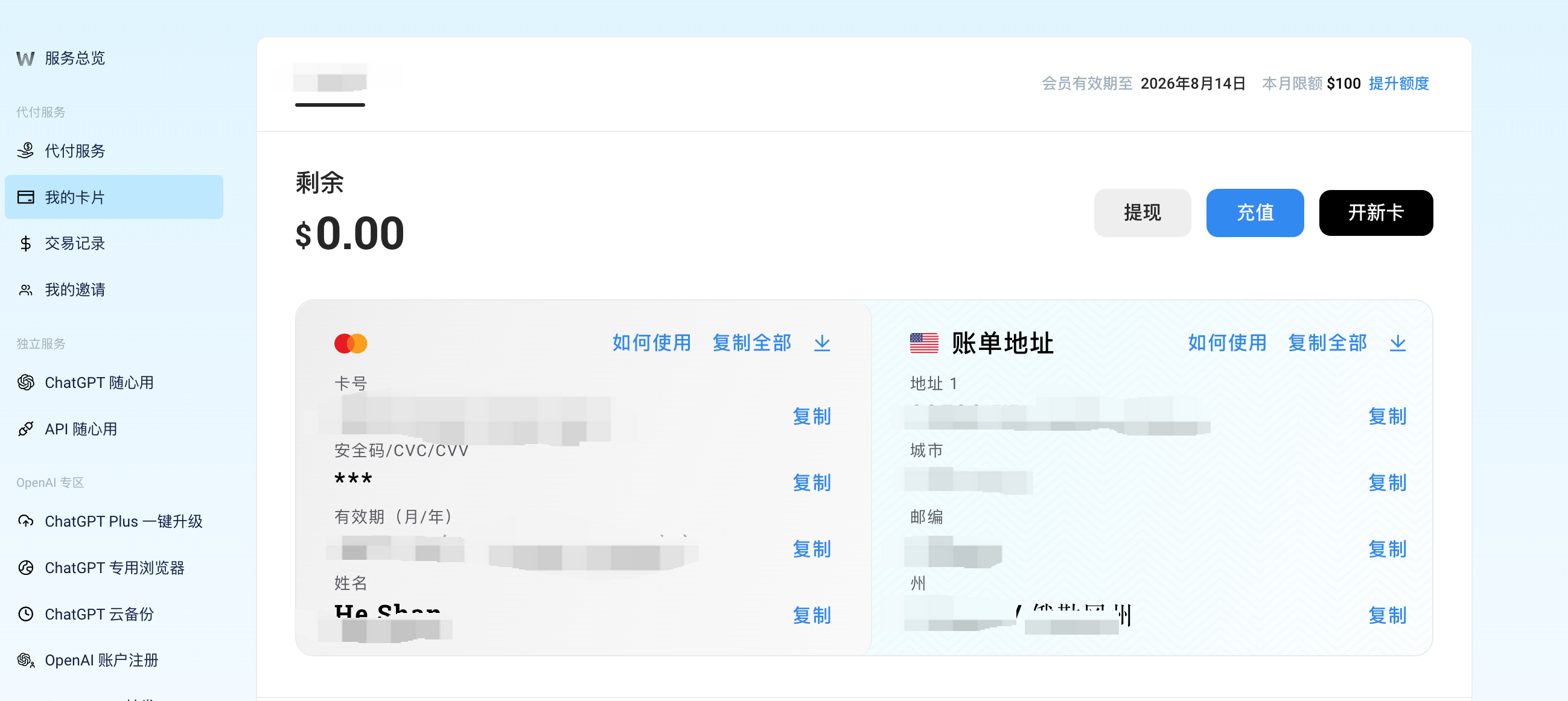Click download arrow in 账单地址 panel
The width and height of the screenshot is (1568, 701).
click(1398, 343)
